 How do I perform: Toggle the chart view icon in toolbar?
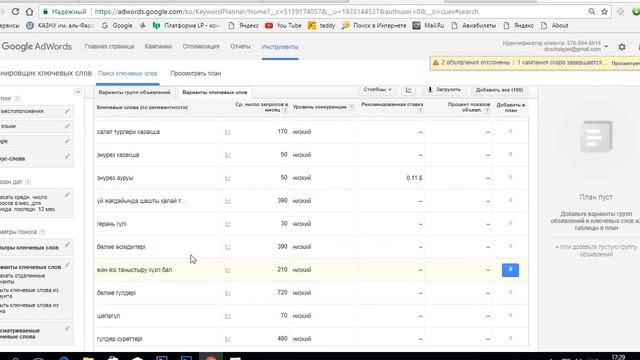[409, 90]
